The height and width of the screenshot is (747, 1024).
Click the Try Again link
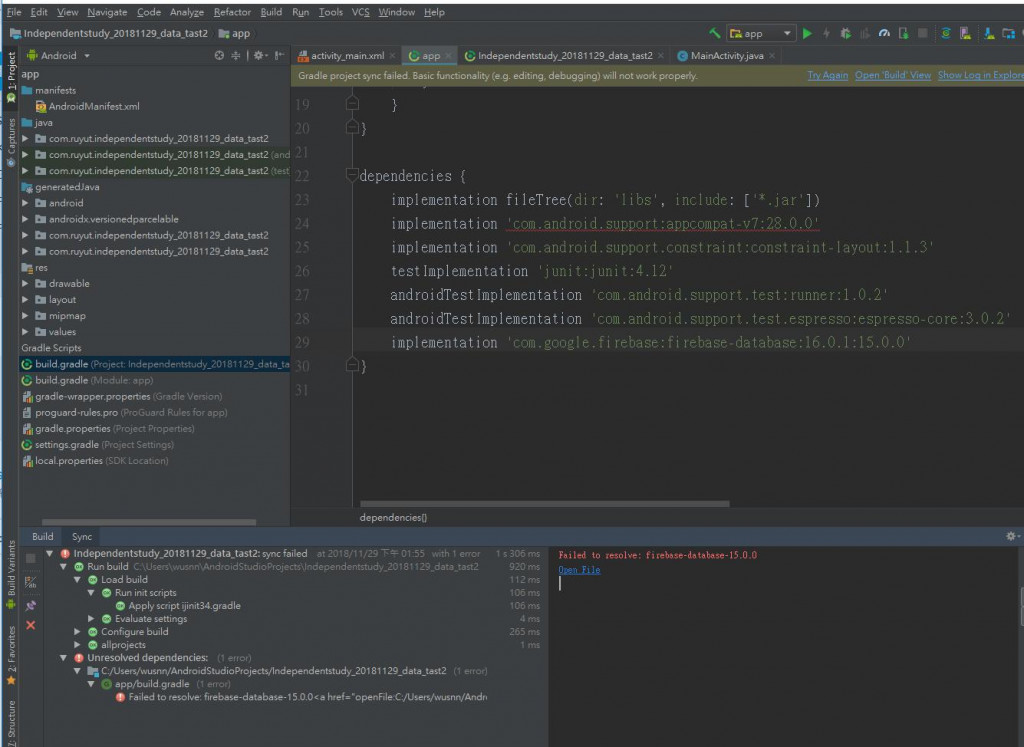[x=827, y=75]
